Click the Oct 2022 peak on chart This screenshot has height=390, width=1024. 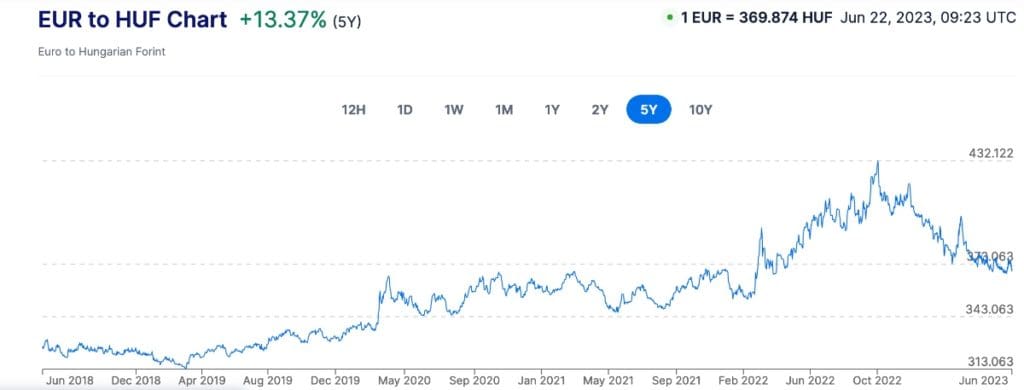click(x=877, y=163)
